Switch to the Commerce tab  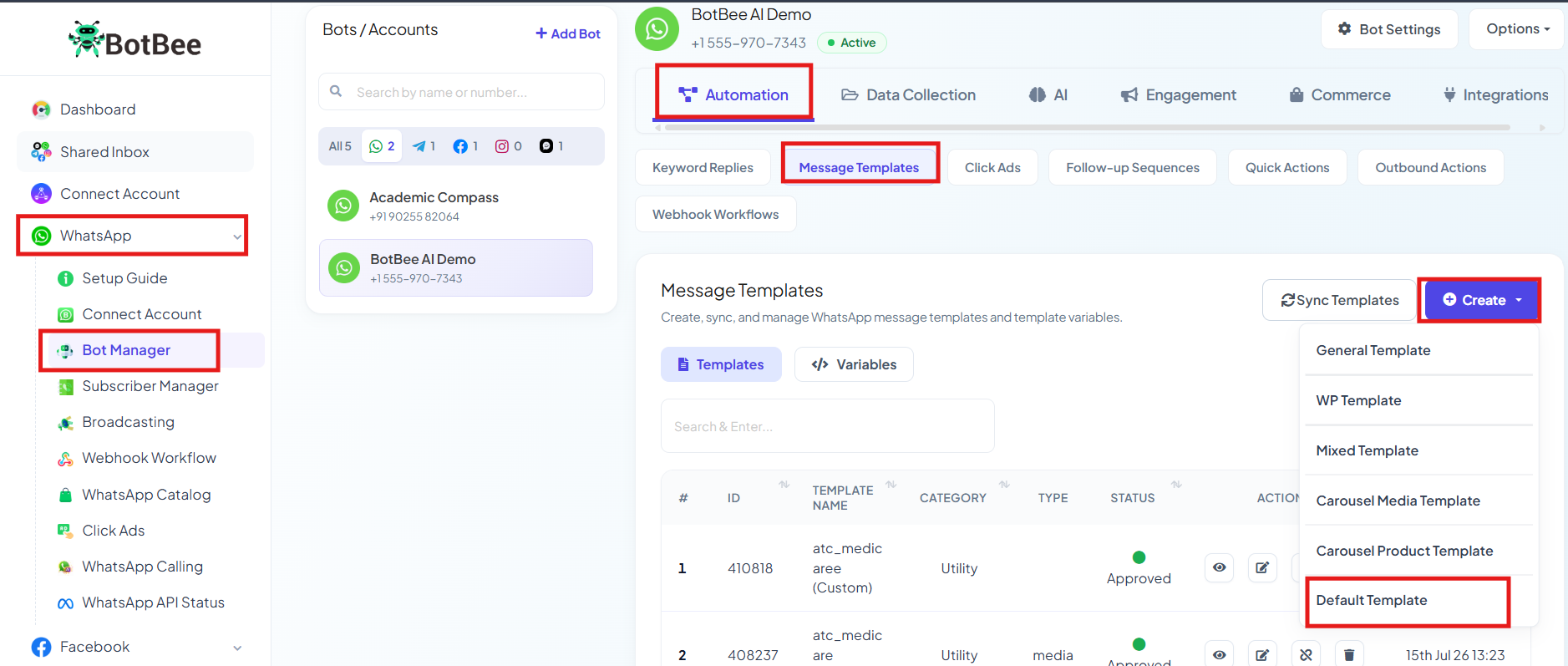coord(1340,95)
